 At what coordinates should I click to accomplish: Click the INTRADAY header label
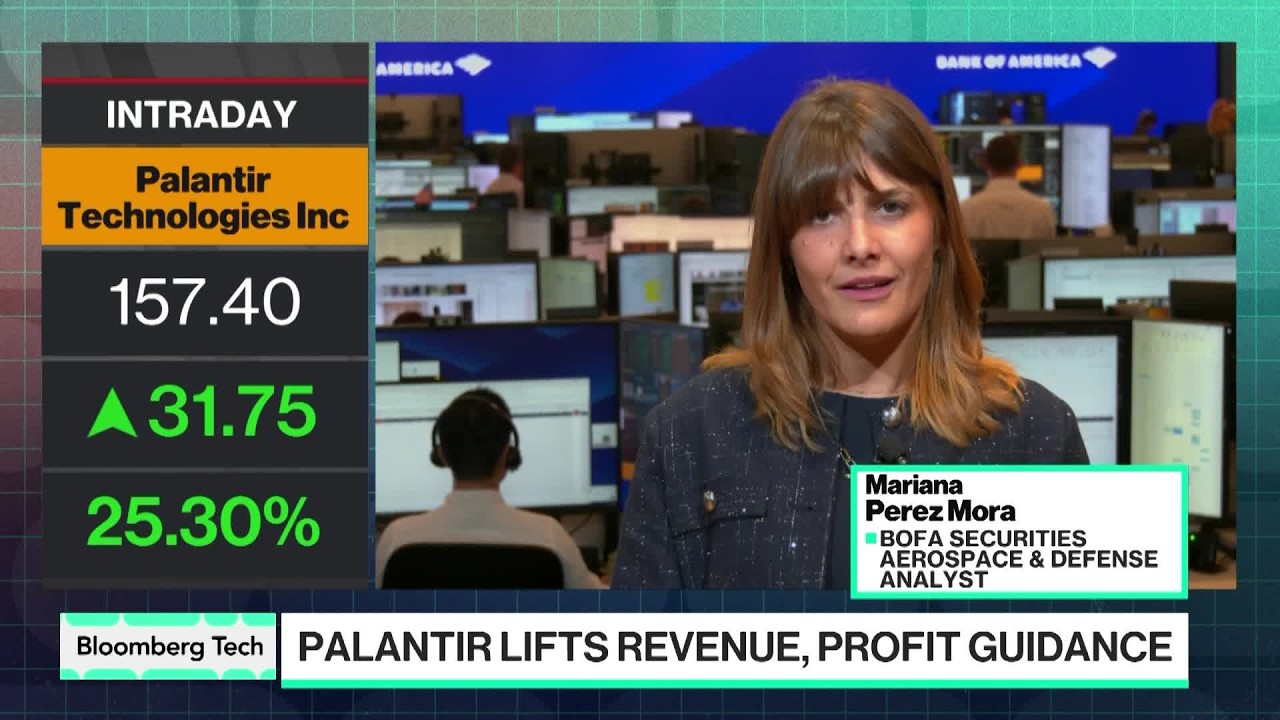(201, 114)
